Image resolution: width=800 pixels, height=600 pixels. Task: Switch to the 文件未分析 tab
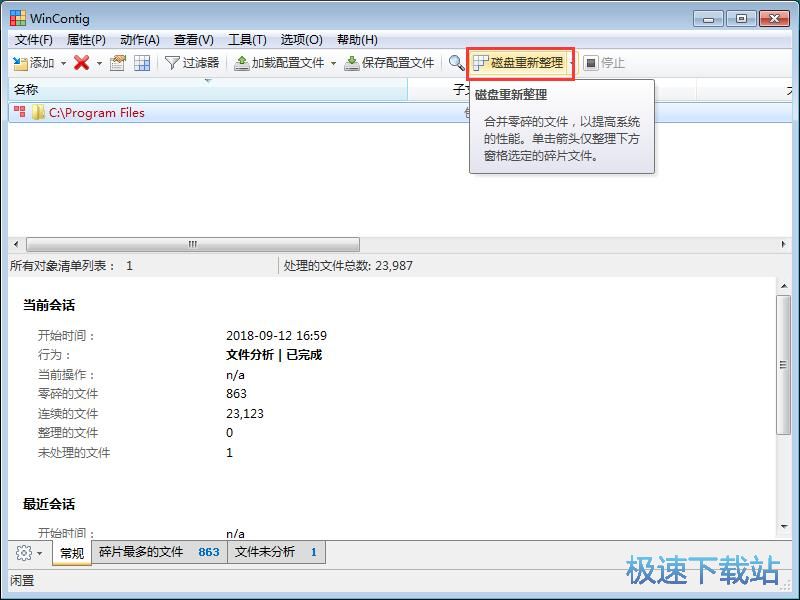pos(276,552)
